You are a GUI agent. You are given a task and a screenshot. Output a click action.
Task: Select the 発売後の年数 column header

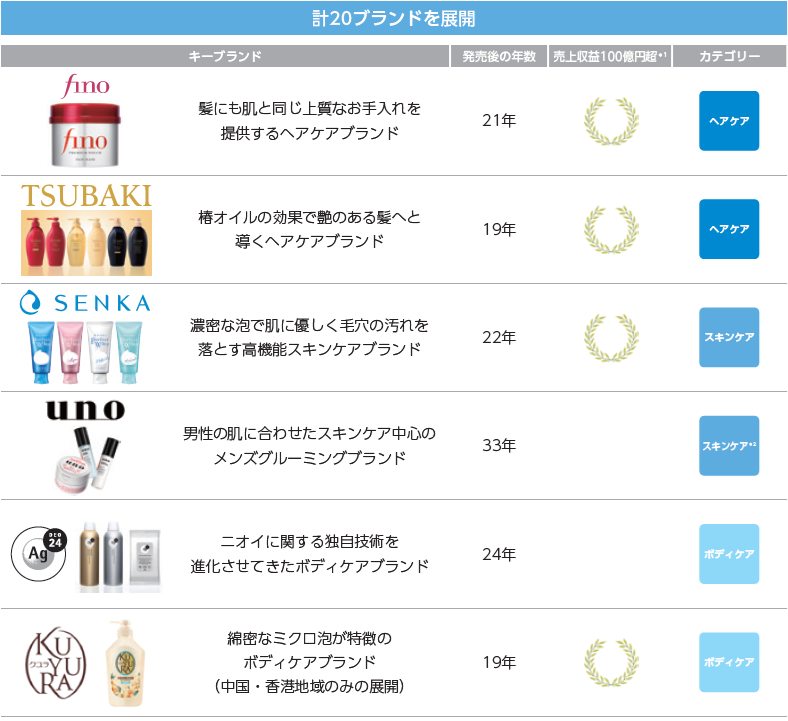499,57
